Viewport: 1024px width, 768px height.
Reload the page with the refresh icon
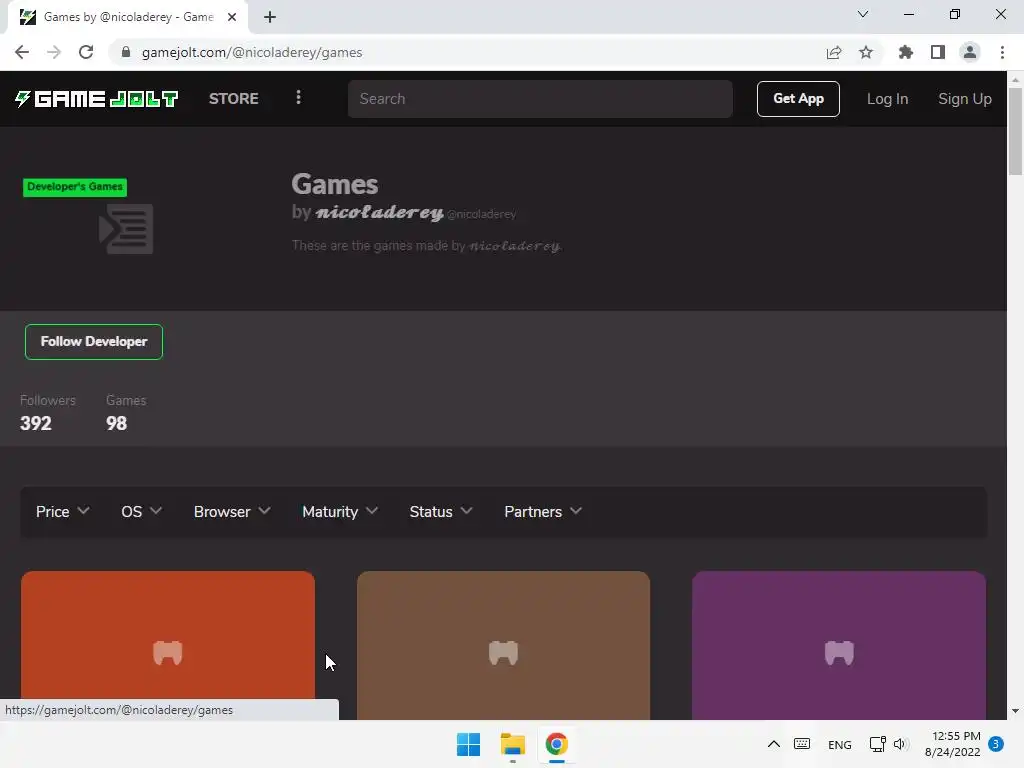(x=86, y=52)
